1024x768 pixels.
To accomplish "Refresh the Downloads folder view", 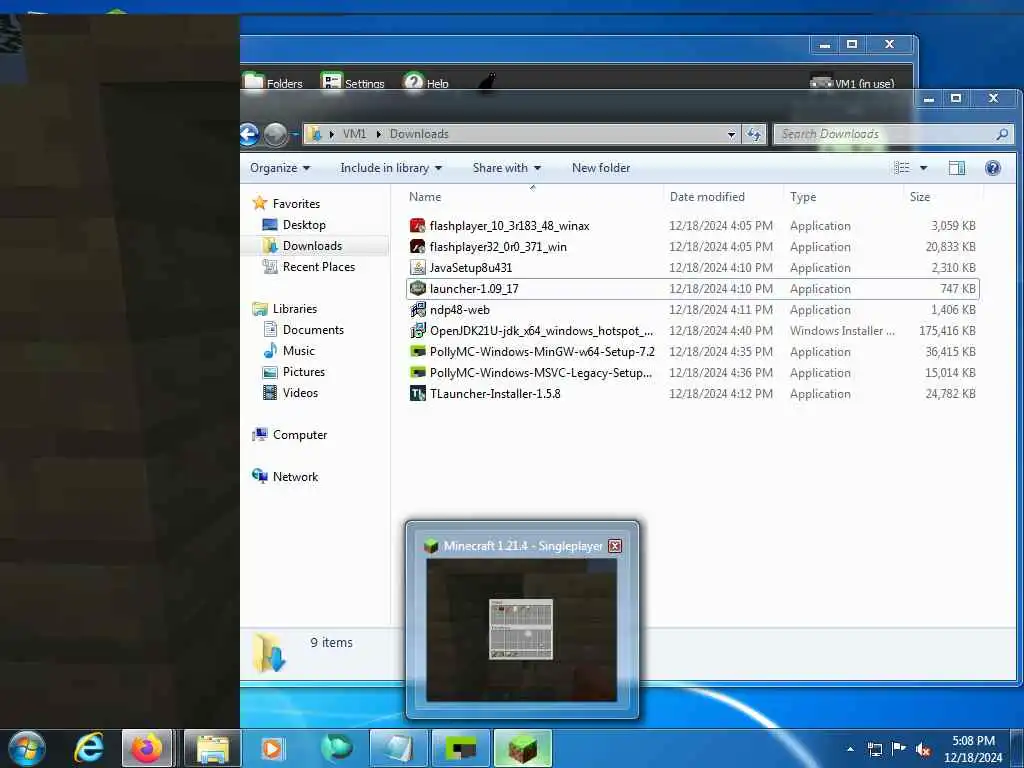I will tap(754, 134).
